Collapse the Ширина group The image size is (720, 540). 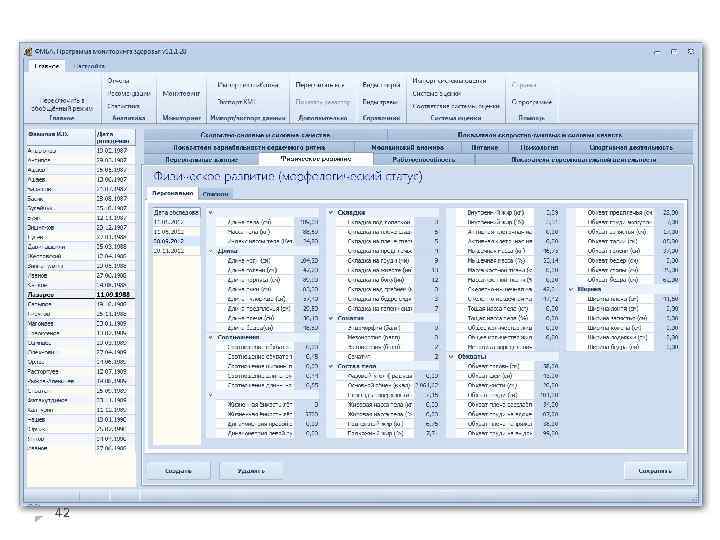(571, 289)
